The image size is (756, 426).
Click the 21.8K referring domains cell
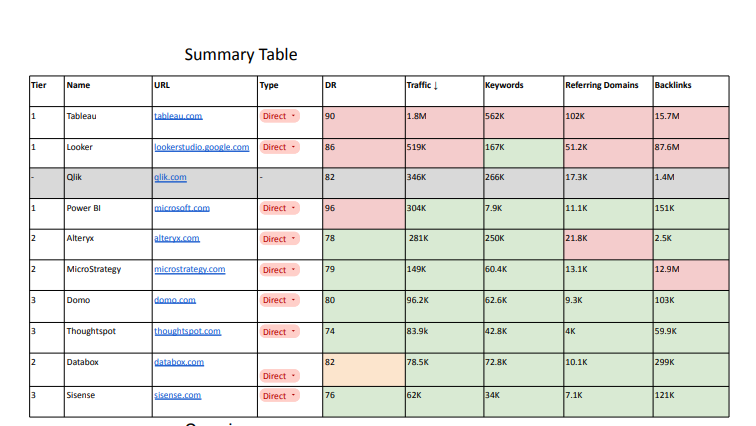tap(608, 244)
